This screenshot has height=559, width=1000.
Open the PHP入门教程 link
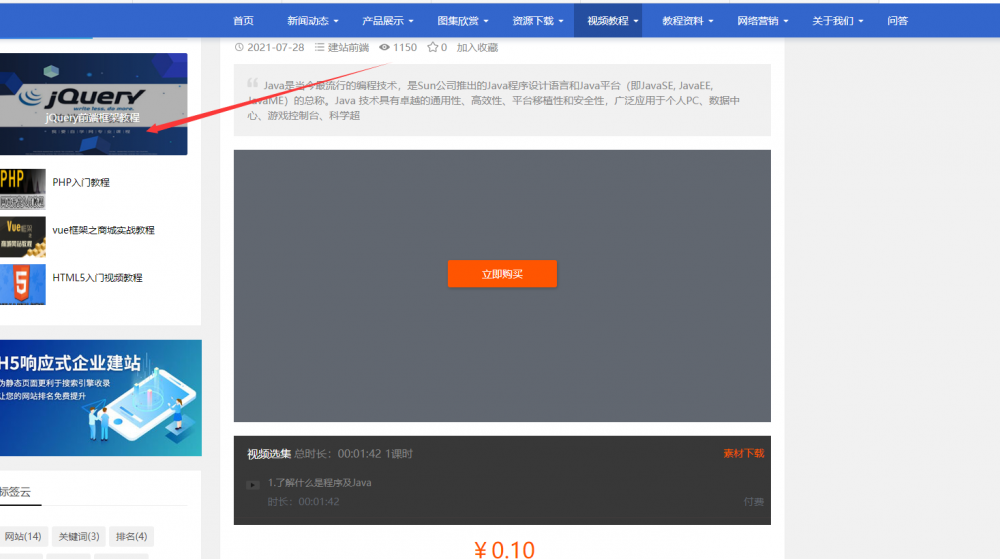click(x=81, y=182)
